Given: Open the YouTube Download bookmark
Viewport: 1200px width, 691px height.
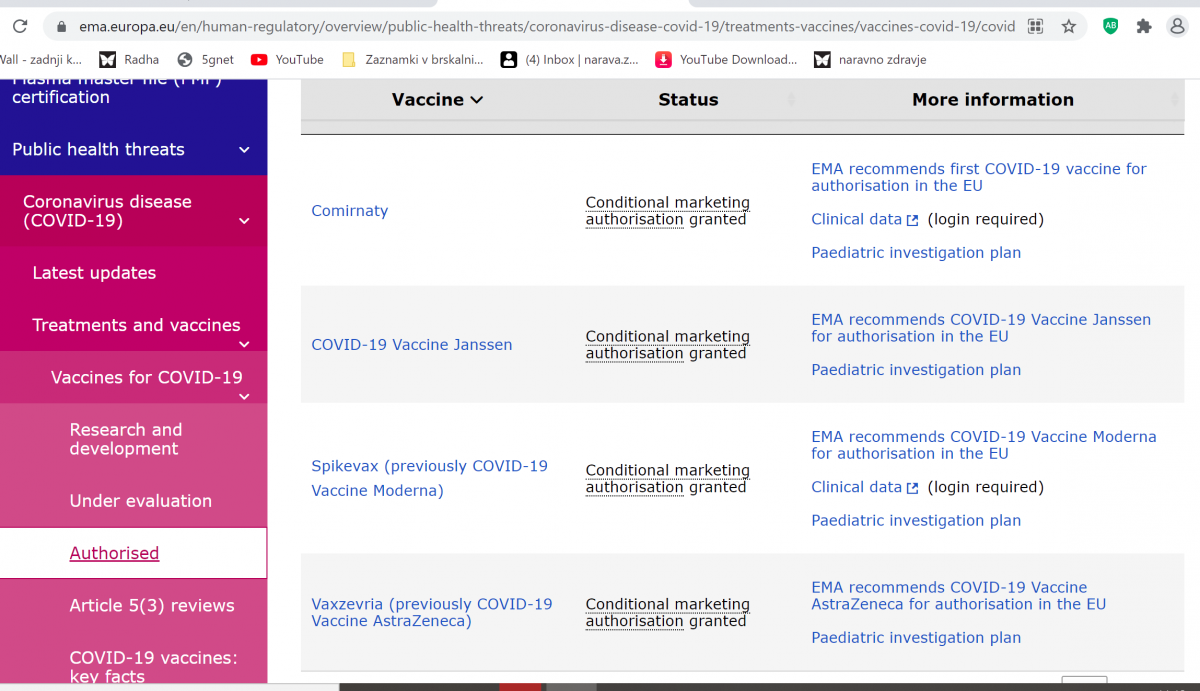Looking at the screenshot, I should tap(727, 60).
